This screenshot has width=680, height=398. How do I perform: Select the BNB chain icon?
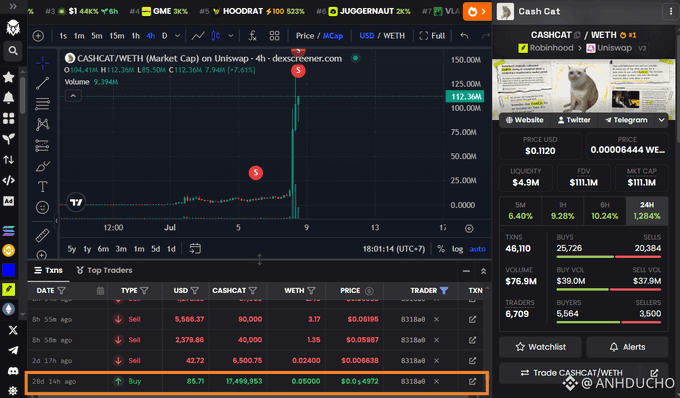9,250
